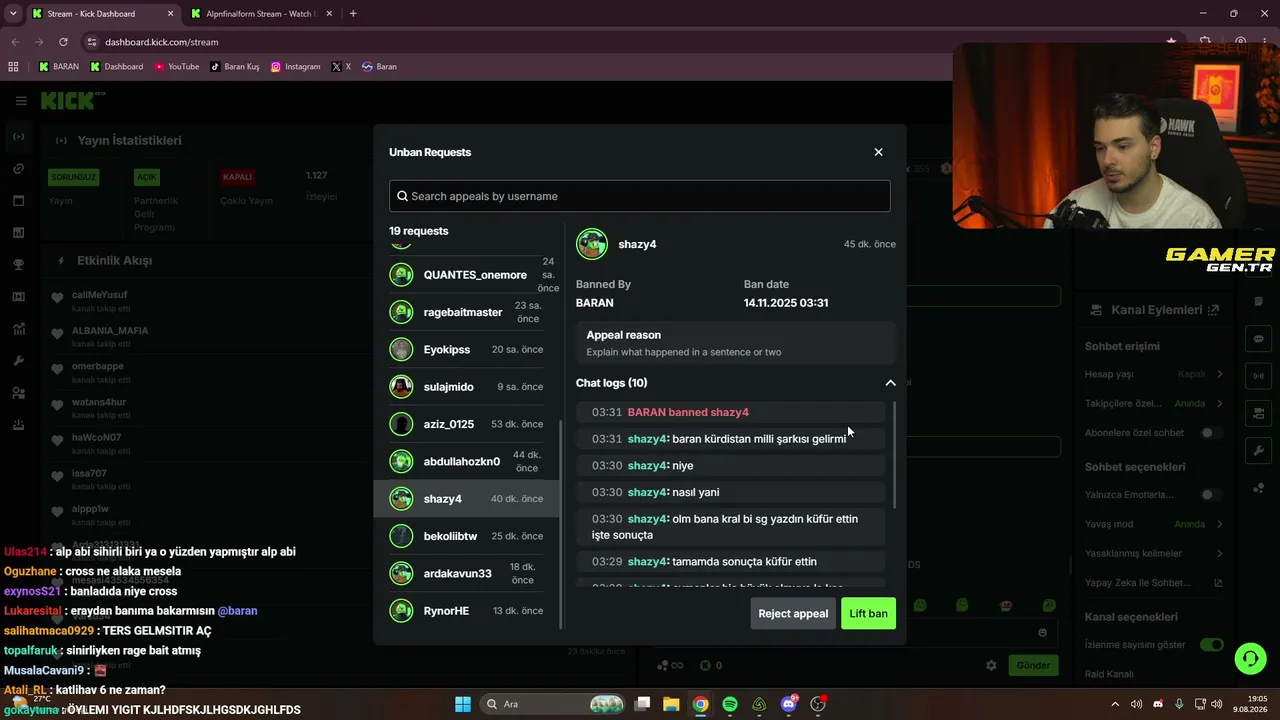
Task: Toggle İzlenme sayısını göster switch
Action: click(1212, 645)
